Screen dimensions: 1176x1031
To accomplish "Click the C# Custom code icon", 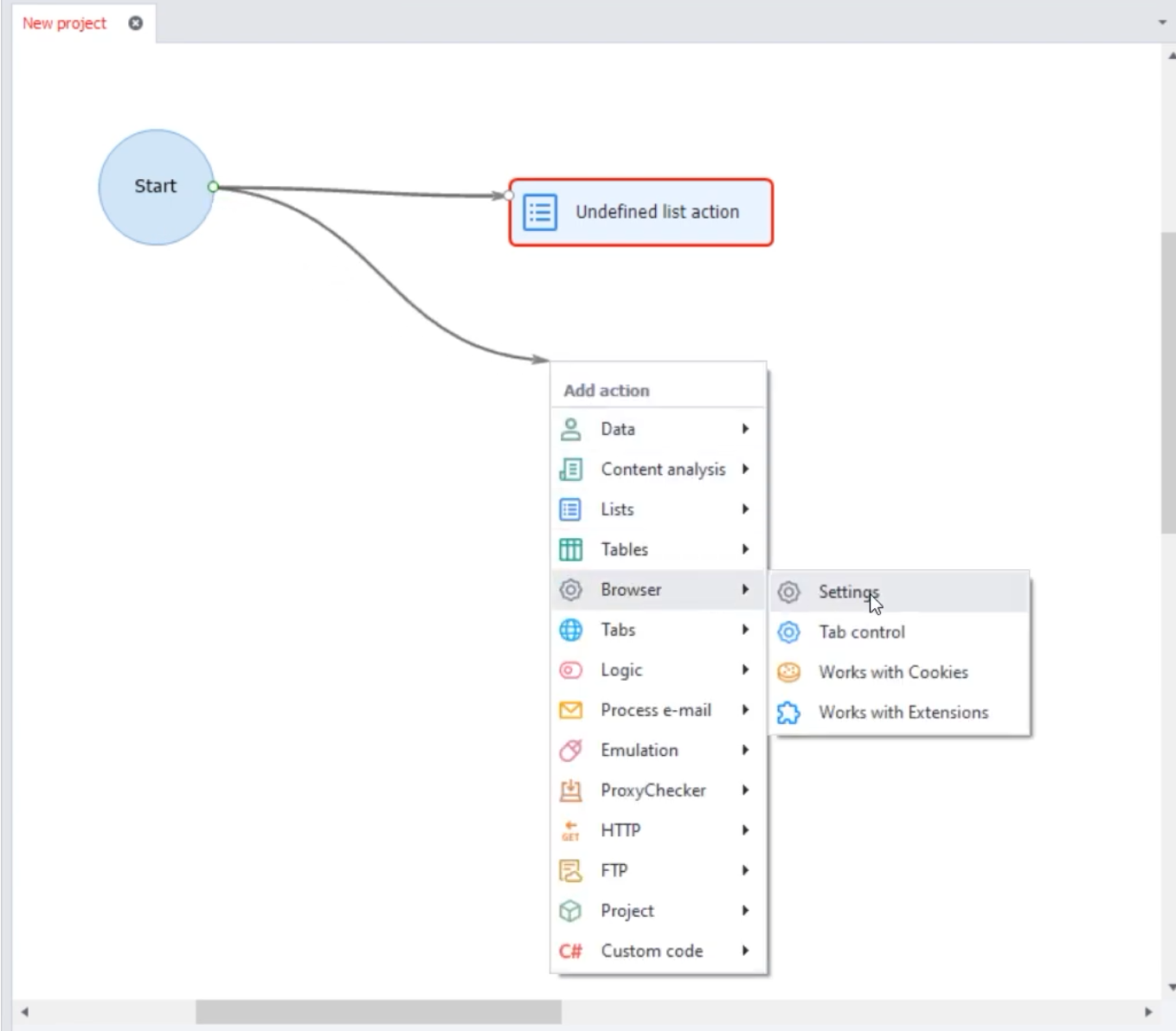I will pyautogui.click(x=570, y=951).
